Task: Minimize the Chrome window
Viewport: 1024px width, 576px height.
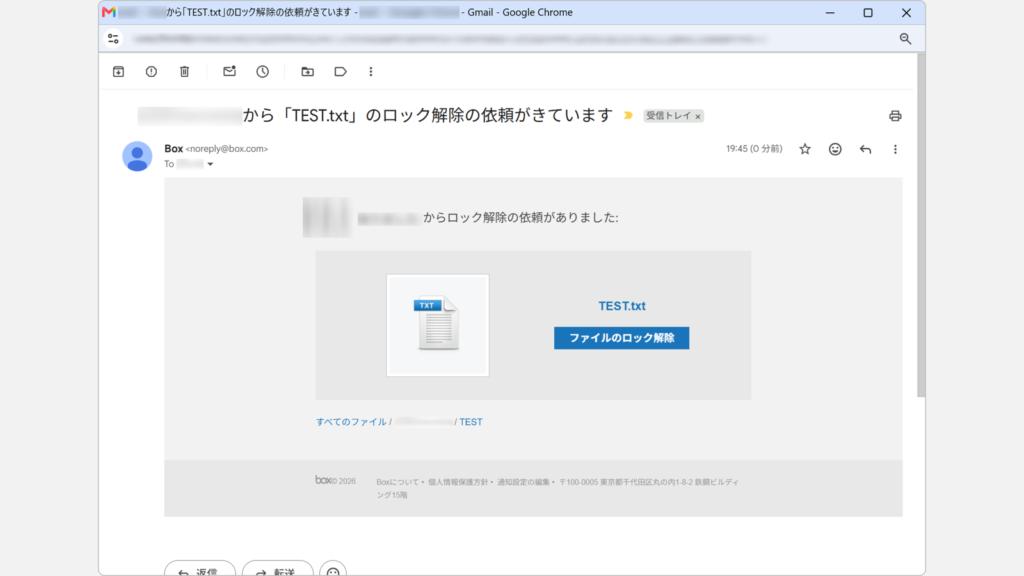Action: click(x=830, y=12)
